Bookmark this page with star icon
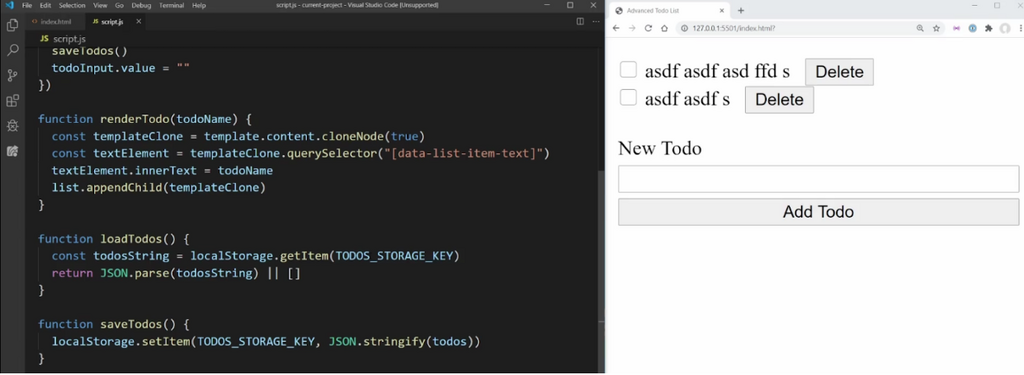 [936, 28]
